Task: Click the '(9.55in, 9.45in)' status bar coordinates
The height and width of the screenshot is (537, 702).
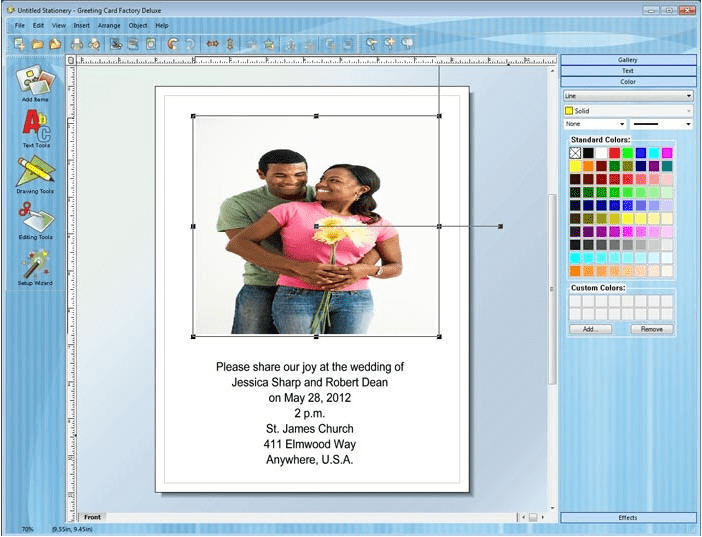Action: tap(72, 529)
